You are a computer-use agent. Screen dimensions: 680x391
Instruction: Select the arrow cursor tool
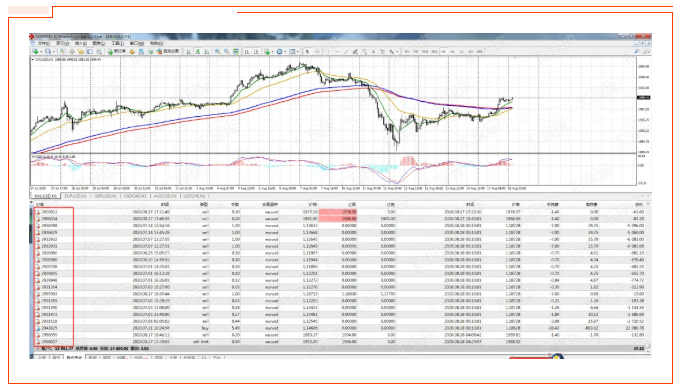(307, 51)
